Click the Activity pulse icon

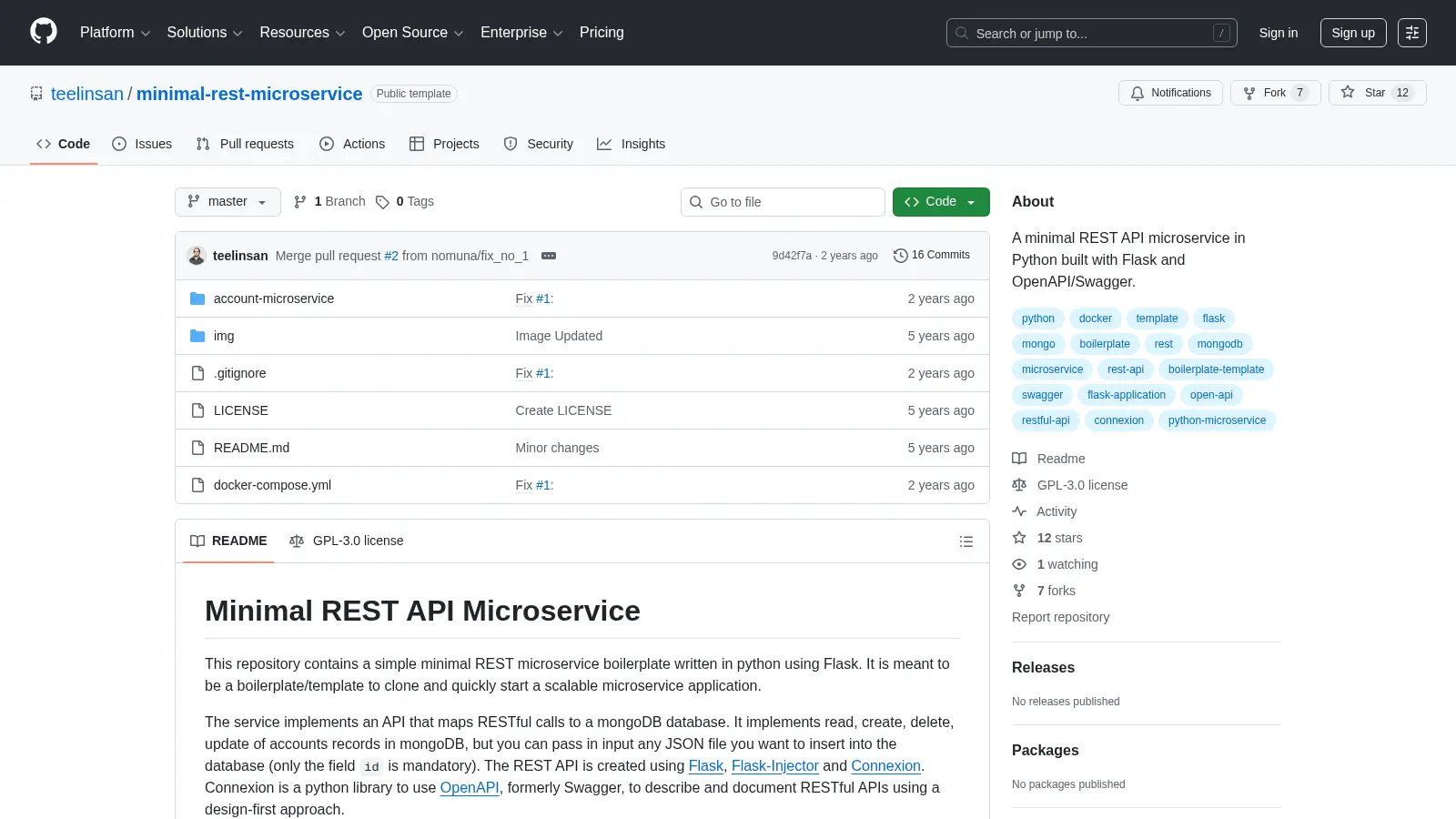tap(1019, 511)
